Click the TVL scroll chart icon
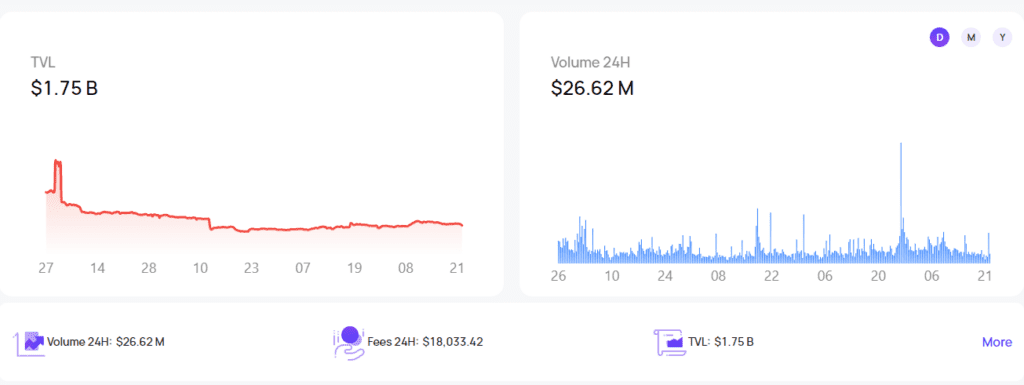 tap(669, 342)
